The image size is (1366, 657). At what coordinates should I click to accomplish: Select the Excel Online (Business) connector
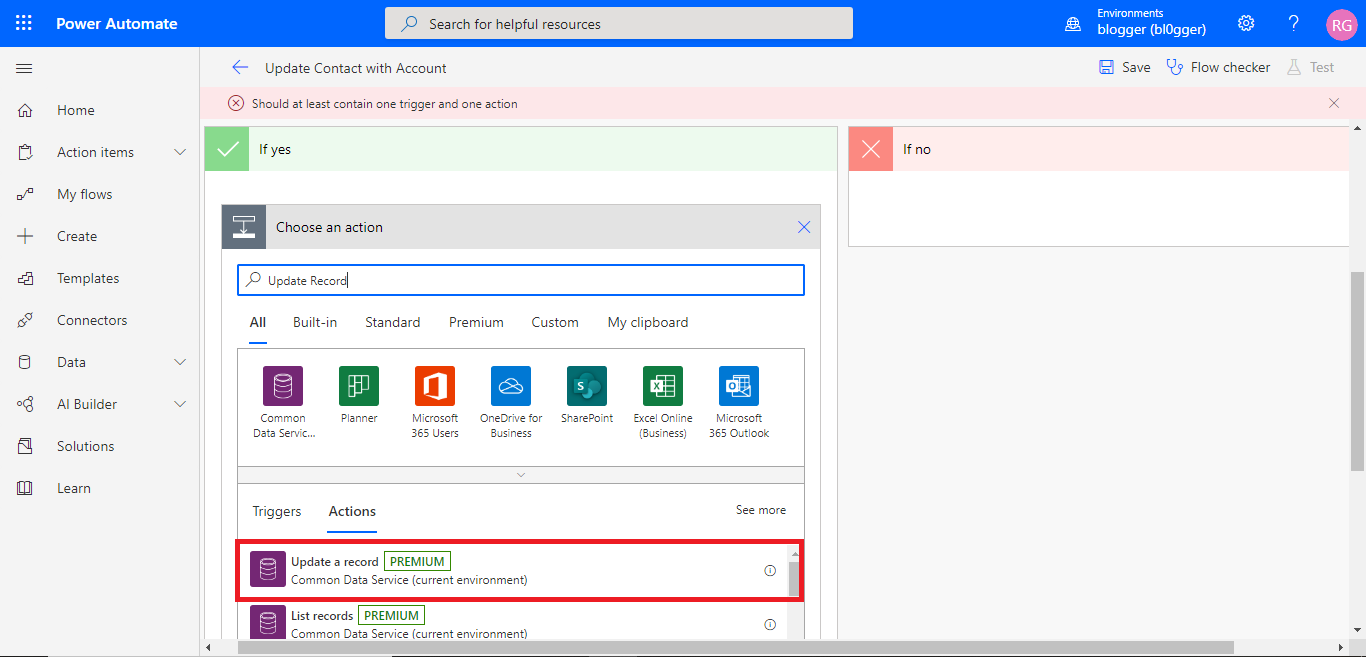663,402
